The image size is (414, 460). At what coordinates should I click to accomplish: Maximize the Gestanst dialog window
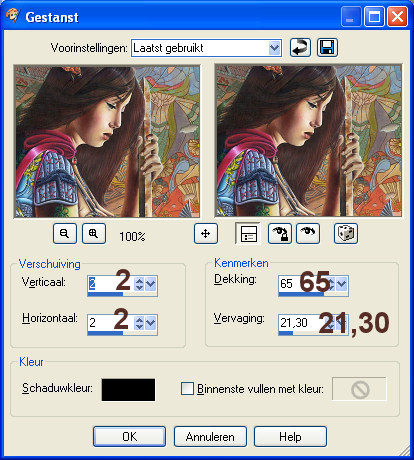374,17
